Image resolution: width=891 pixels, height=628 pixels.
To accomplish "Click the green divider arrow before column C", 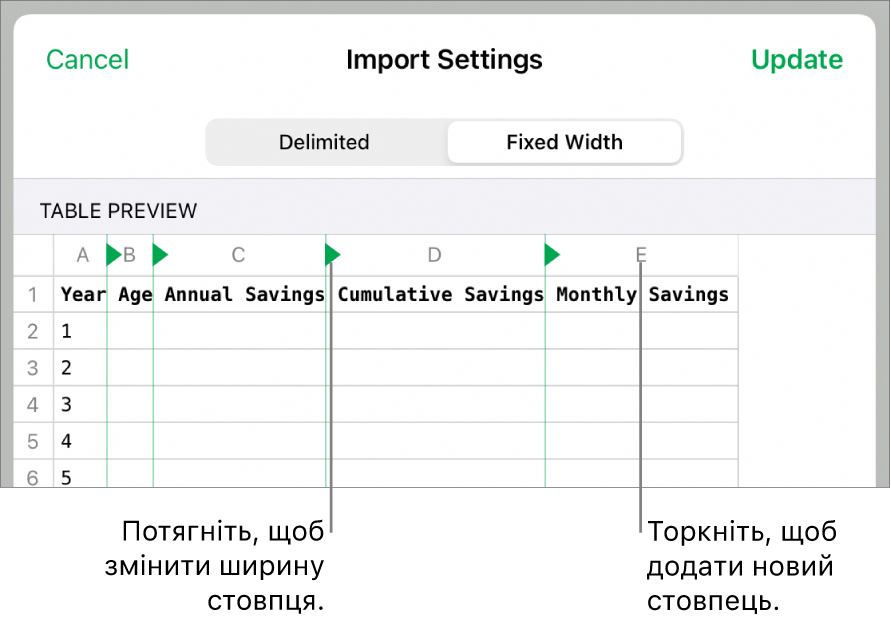I will pos(160,255).
